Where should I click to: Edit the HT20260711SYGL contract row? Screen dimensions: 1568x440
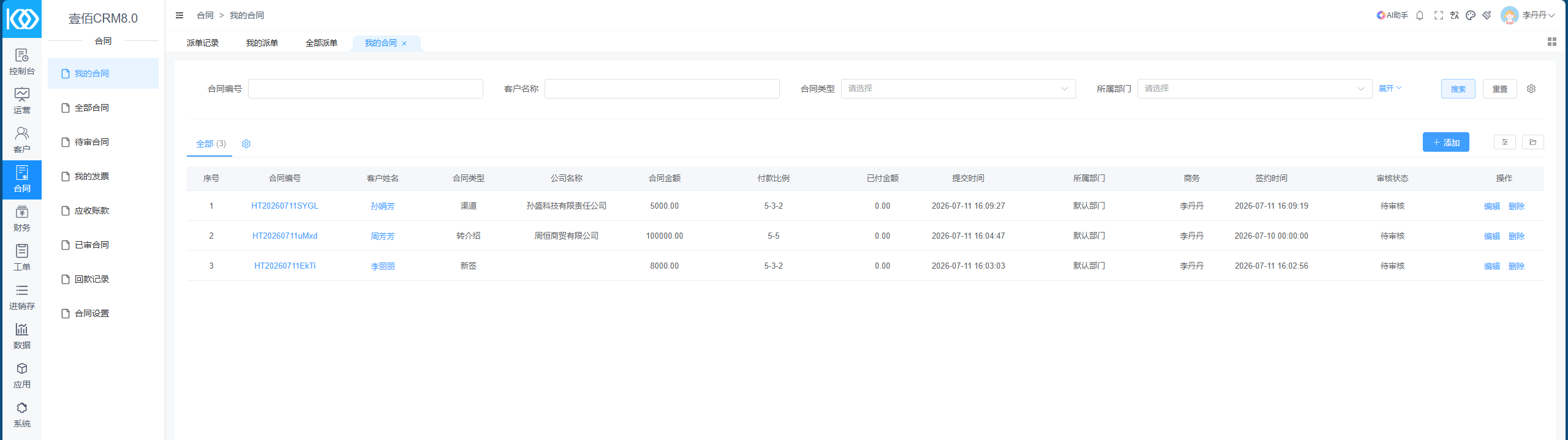(x=1492, y=206)
